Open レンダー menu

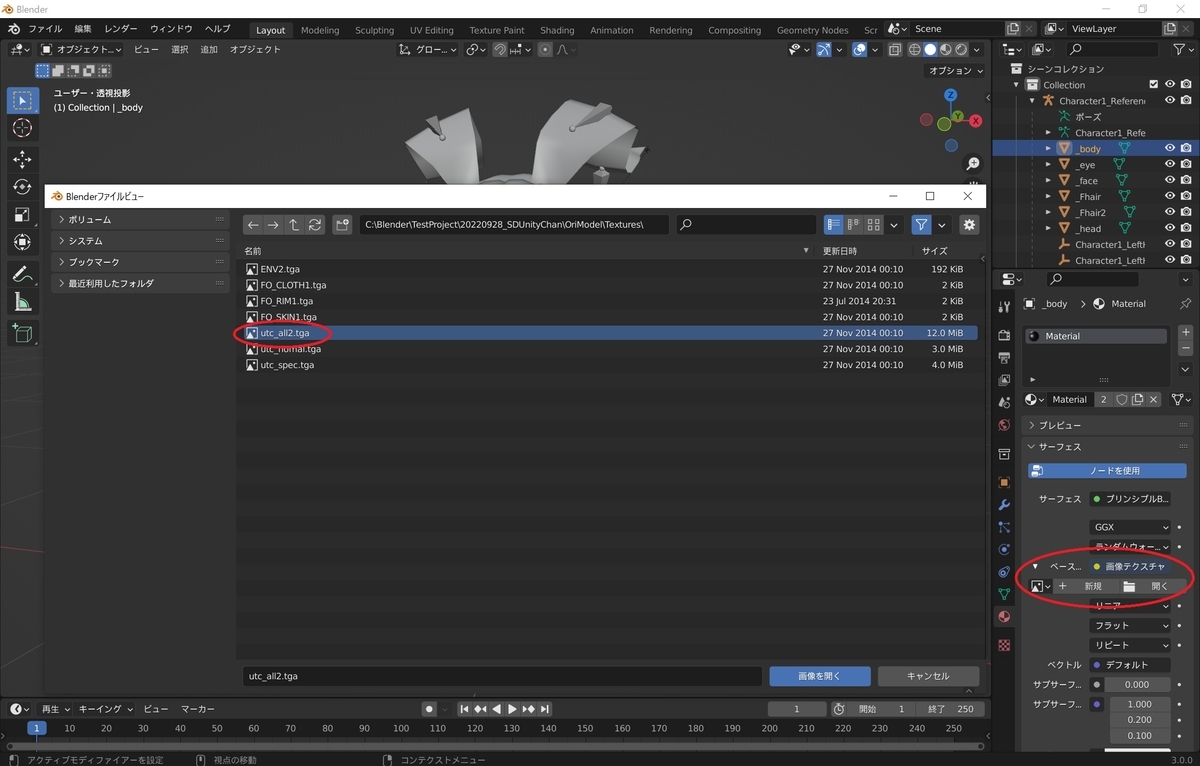(121, 29)
